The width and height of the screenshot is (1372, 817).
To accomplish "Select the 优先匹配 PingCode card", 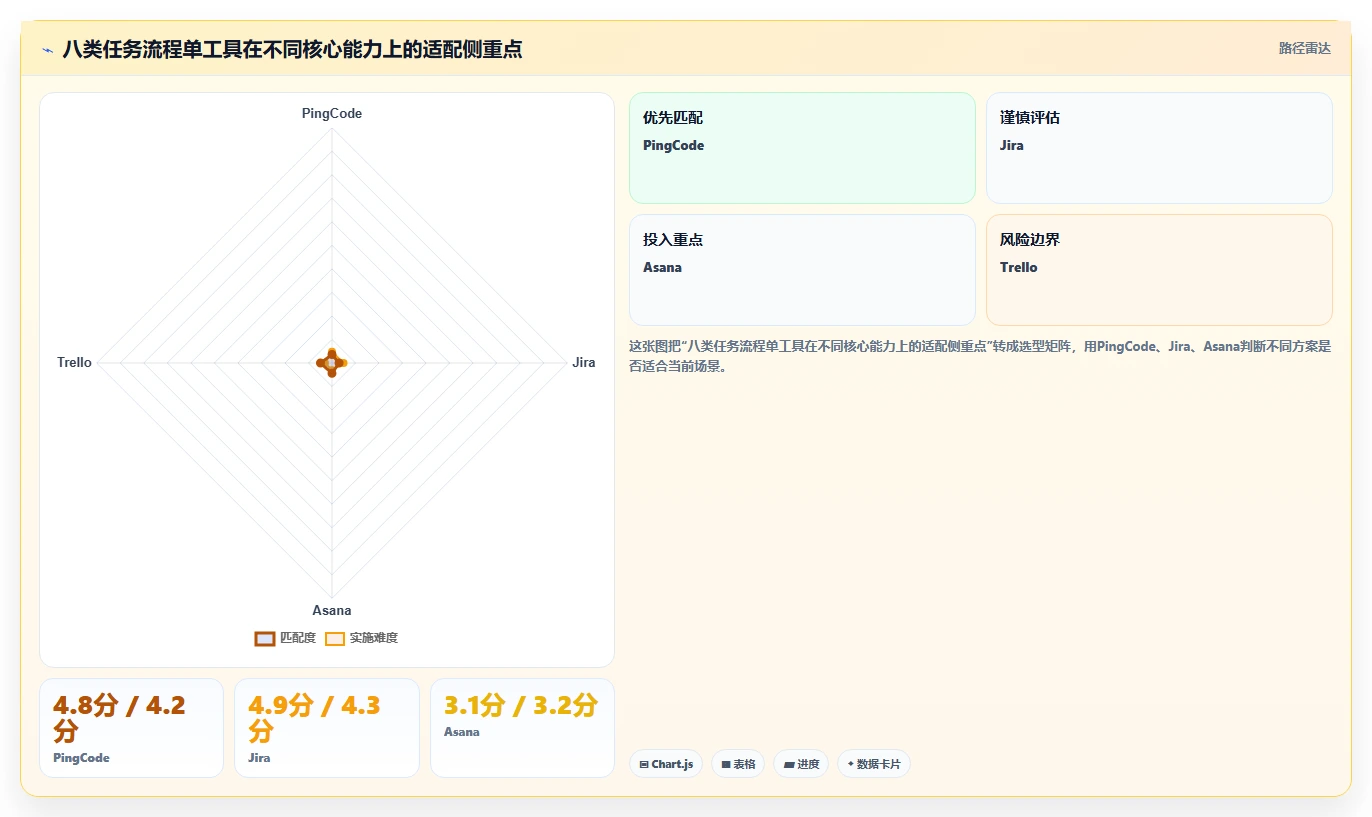I will tap(802, 148).
